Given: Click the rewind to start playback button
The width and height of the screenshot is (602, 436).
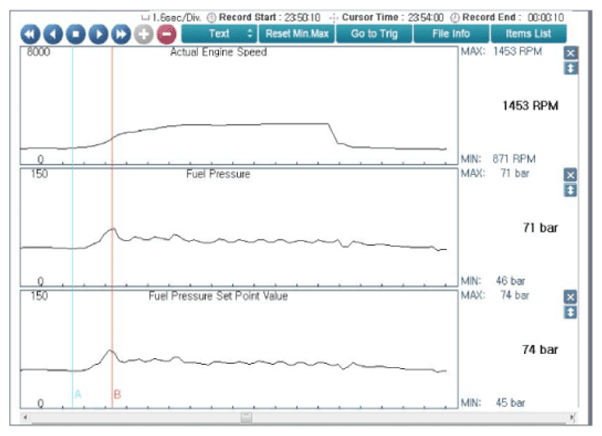Looking at the screenshot, I should 30,34.
